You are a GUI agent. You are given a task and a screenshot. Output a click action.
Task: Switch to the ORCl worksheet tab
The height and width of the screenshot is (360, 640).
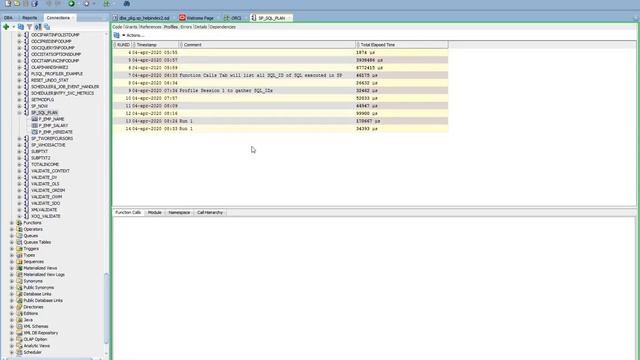(233, 18)
